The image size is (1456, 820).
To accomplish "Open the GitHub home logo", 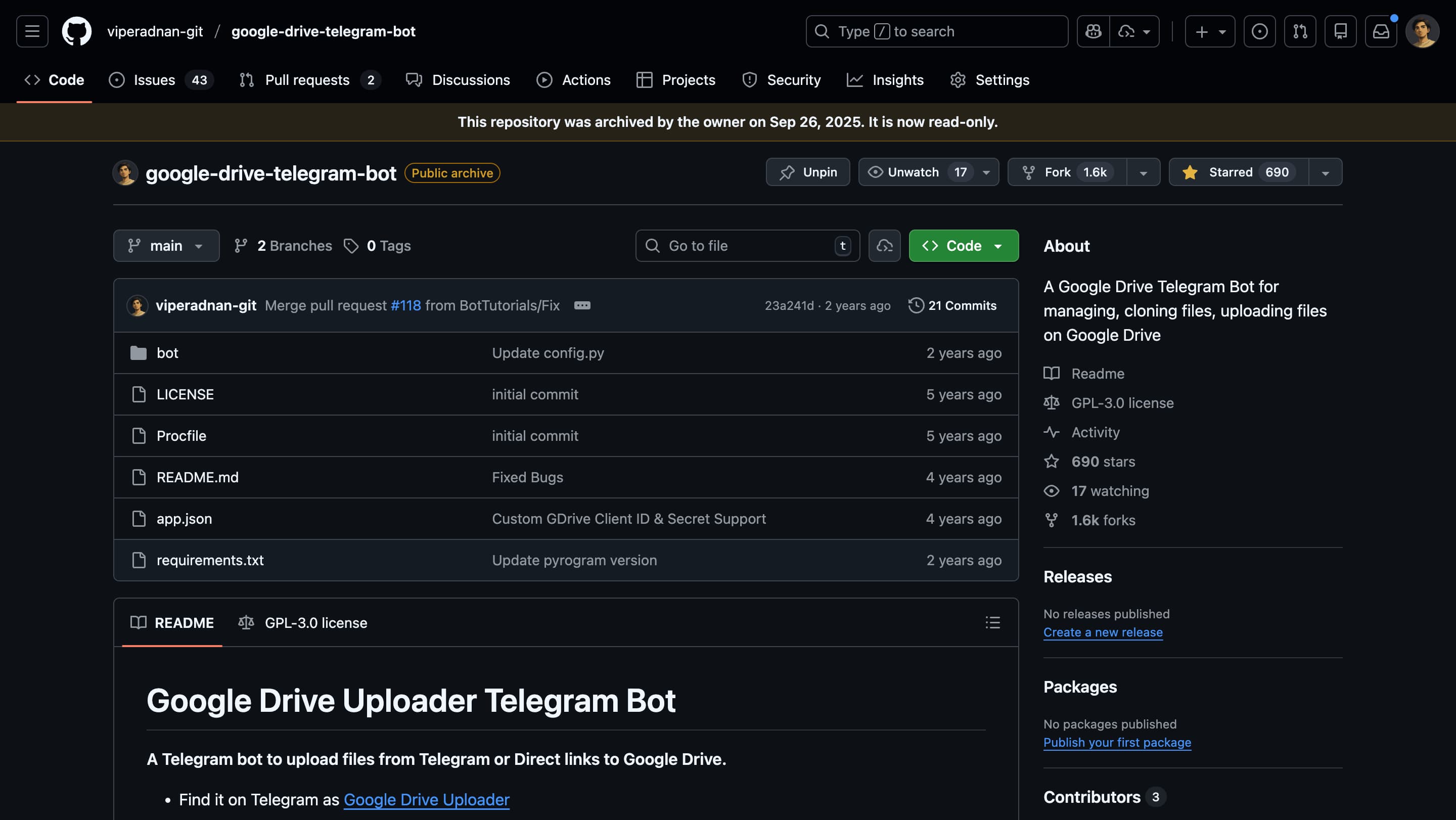I will 77,31.
